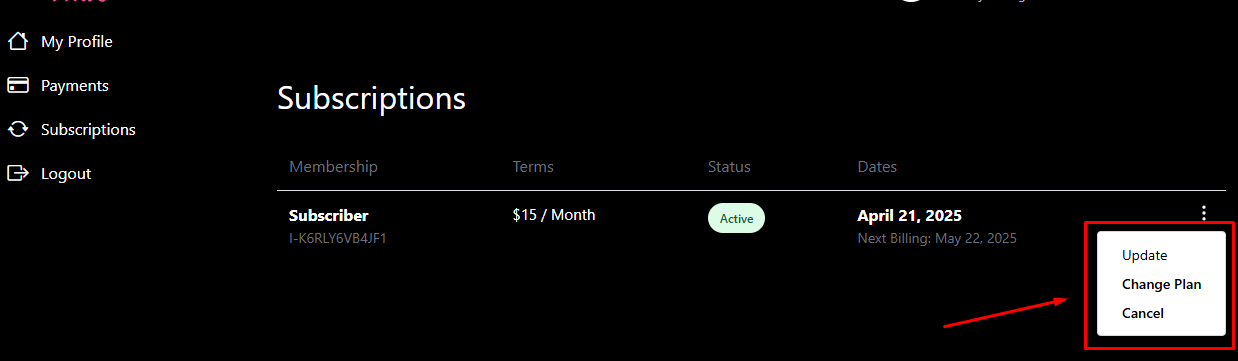Log out using the Logout link

(x=66, y=174)
